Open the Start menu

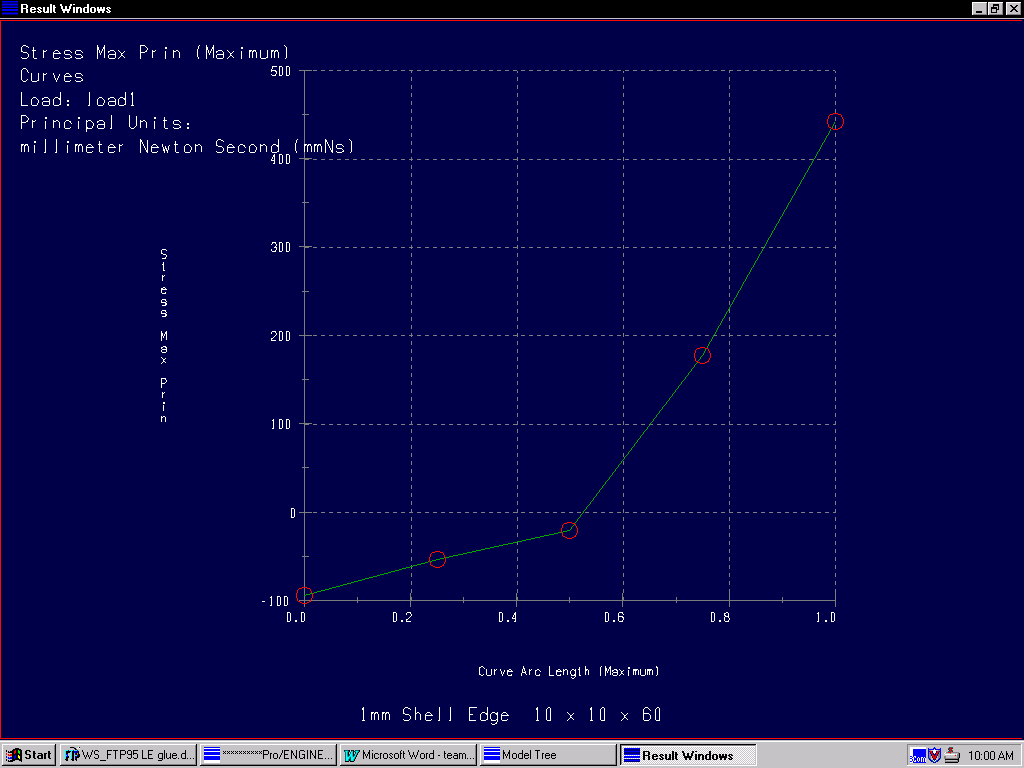[x=29, y=755]
